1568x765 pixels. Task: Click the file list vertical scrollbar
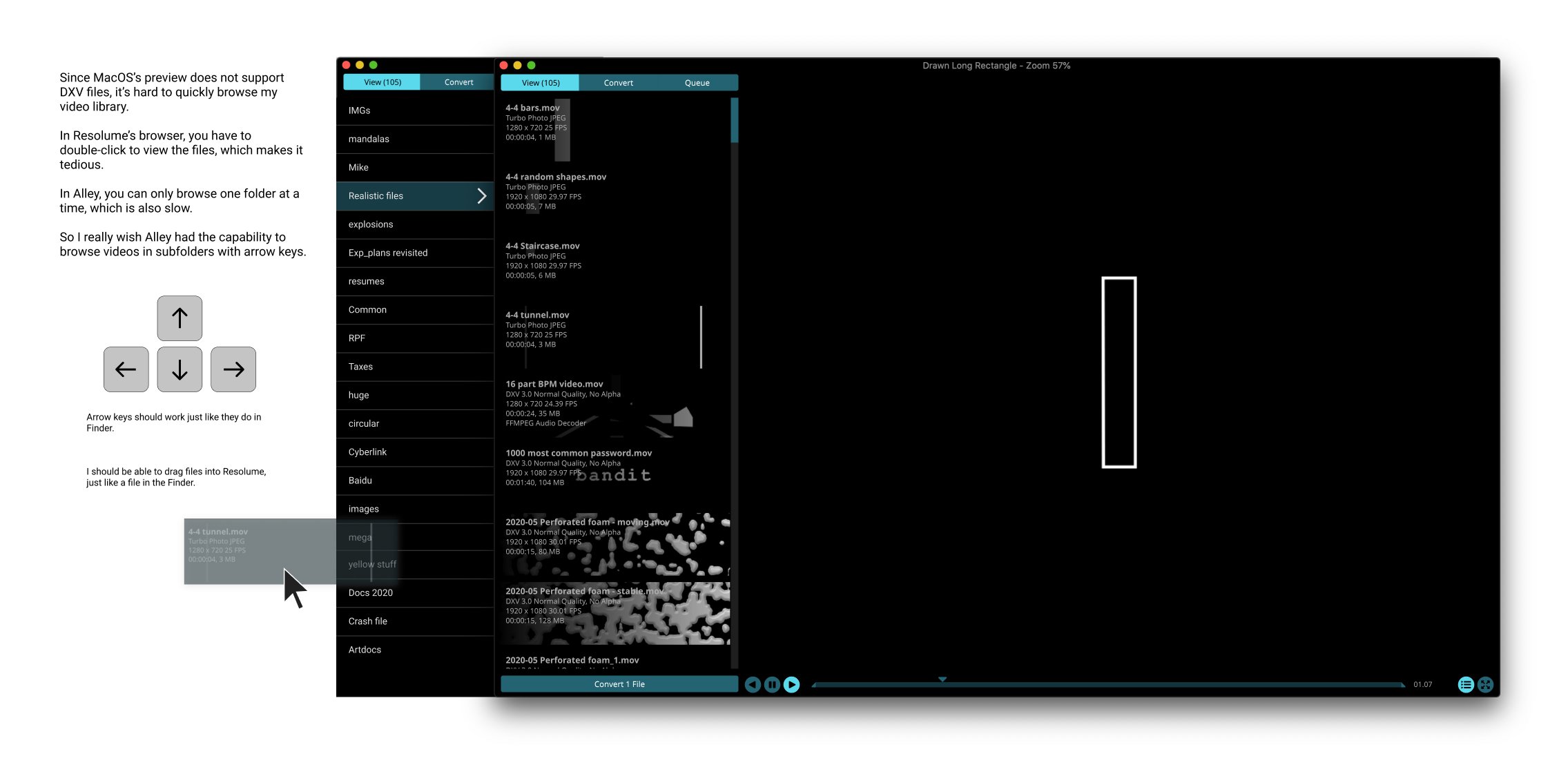click(734, 121)
